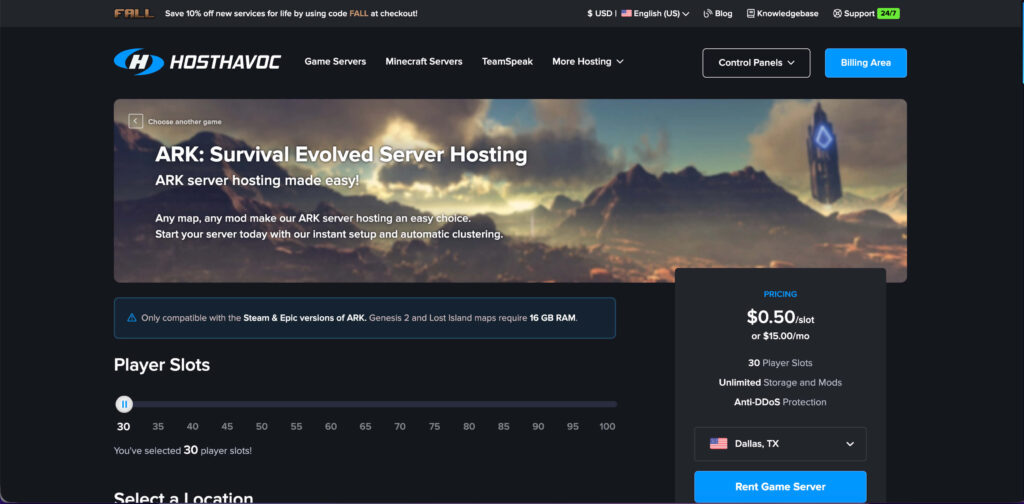Expand the More Hosting menu
The width and height of the screenshot is (1024, 504).
pyautogui.click(x=588, y=62)
